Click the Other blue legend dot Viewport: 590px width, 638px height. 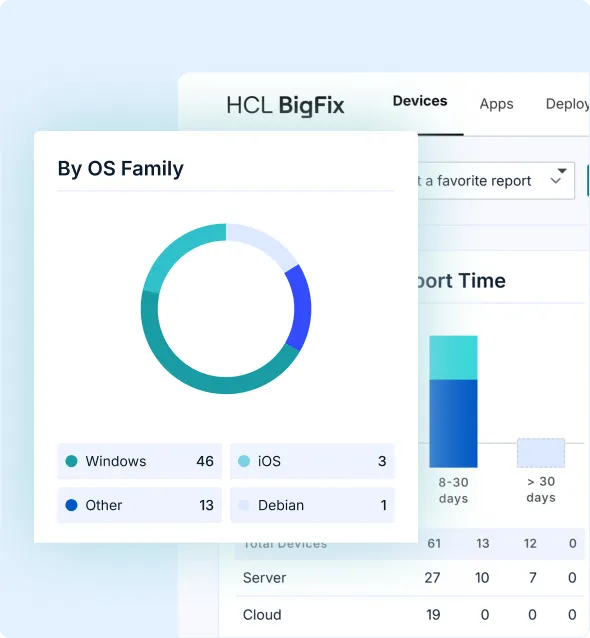(x=71, y=505)
